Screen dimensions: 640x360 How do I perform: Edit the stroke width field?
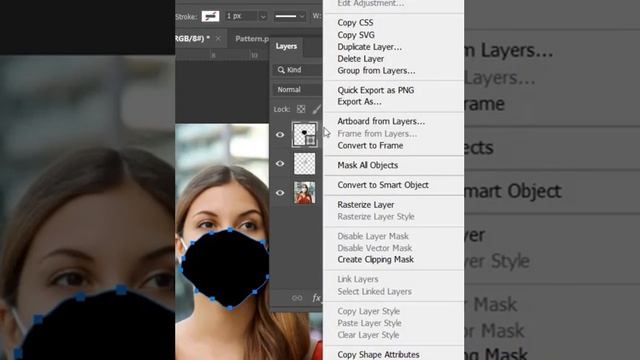tap(242, 16)
